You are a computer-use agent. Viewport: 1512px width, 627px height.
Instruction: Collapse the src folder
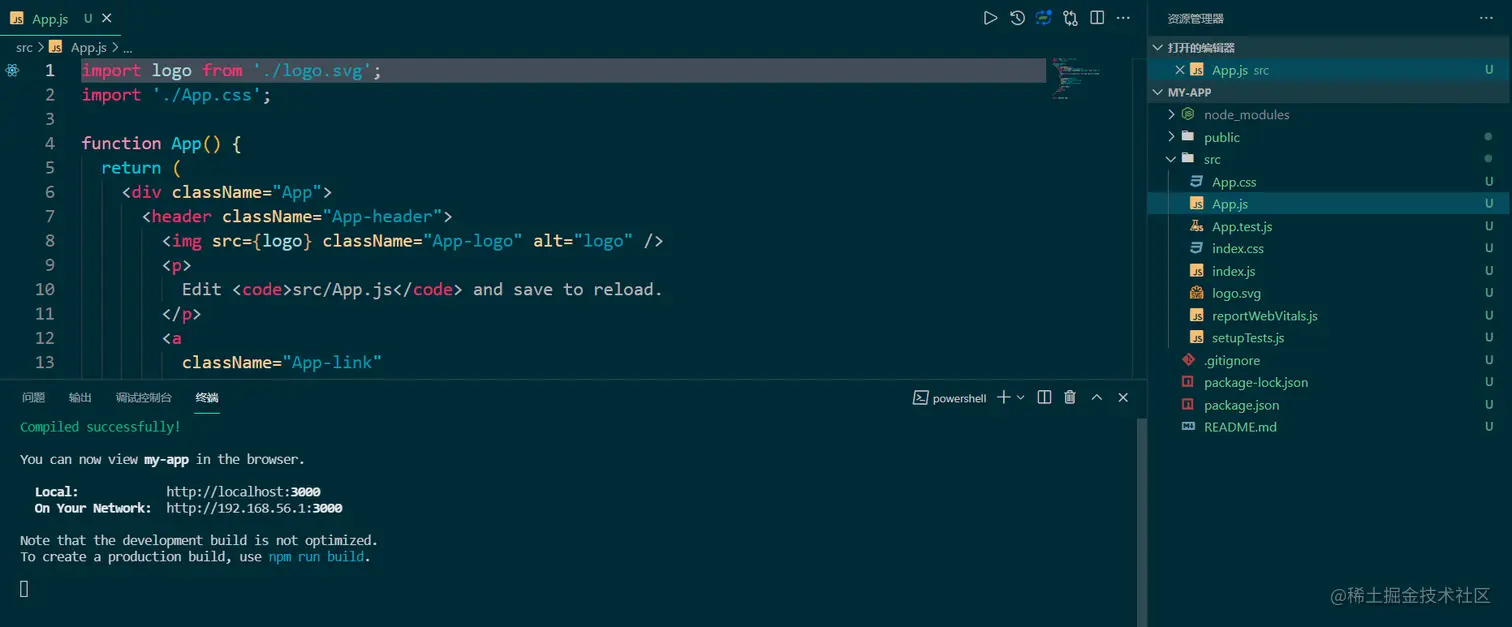pyautogui.click(x=1171, y=159)
